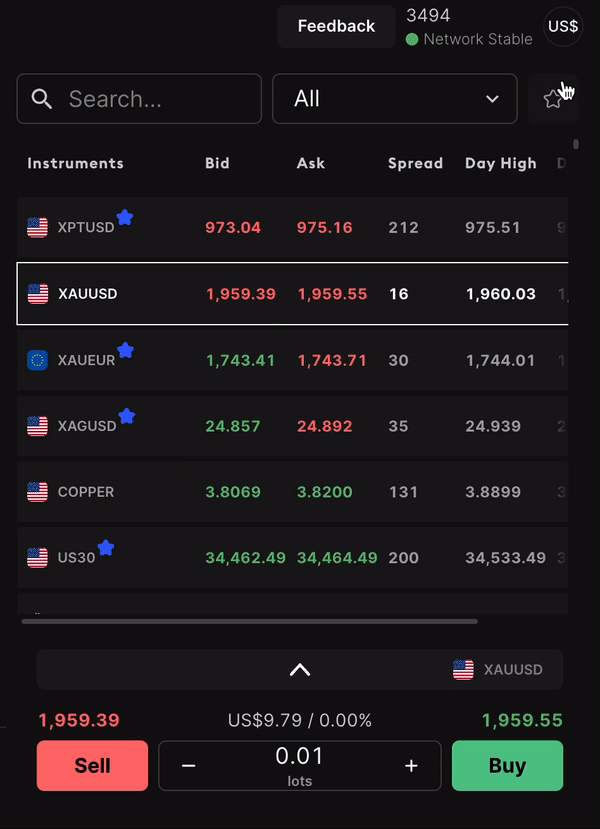This screenshot has height=829, width=600.
Task: Expand the trade panel with up chevron
Action: (x=300, y=670)
